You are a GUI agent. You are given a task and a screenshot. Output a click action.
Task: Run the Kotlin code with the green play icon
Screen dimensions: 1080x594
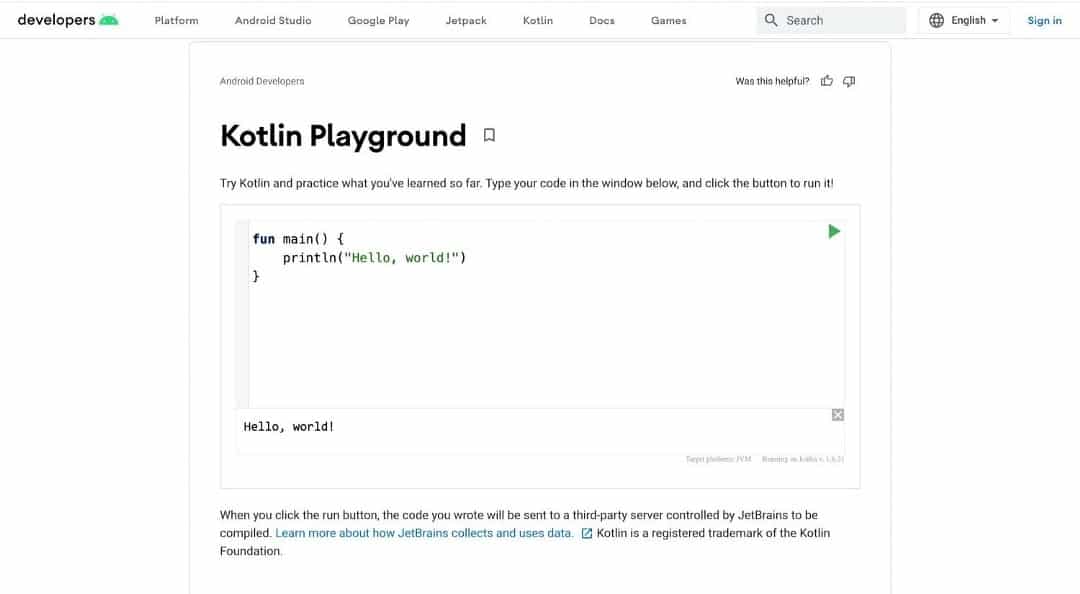pos(834,230)
